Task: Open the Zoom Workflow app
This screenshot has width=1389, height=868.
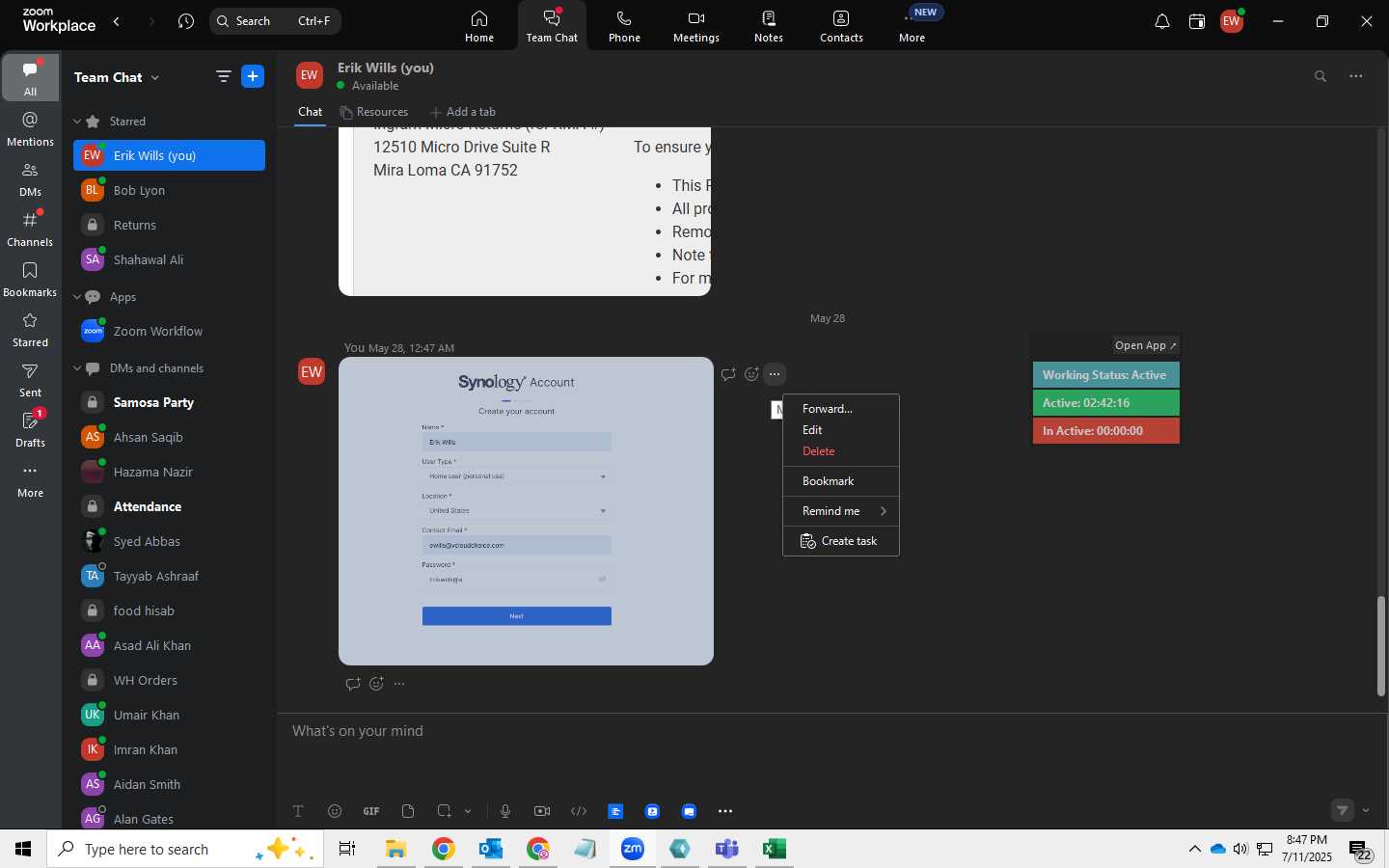Action: [169, 331]
